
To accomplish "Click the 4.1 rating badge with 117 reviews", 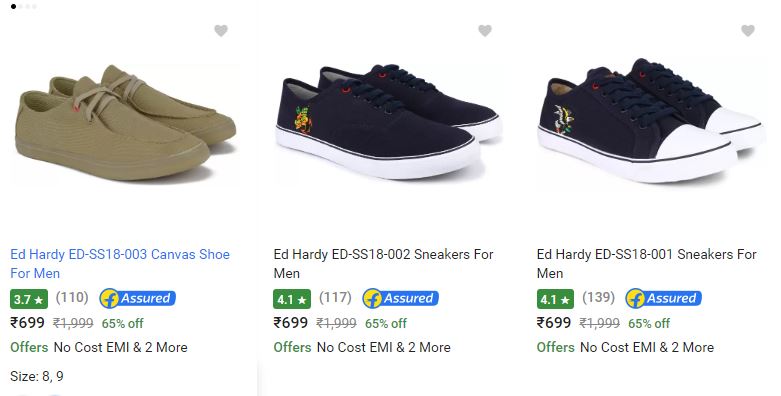I will (292, 299).
